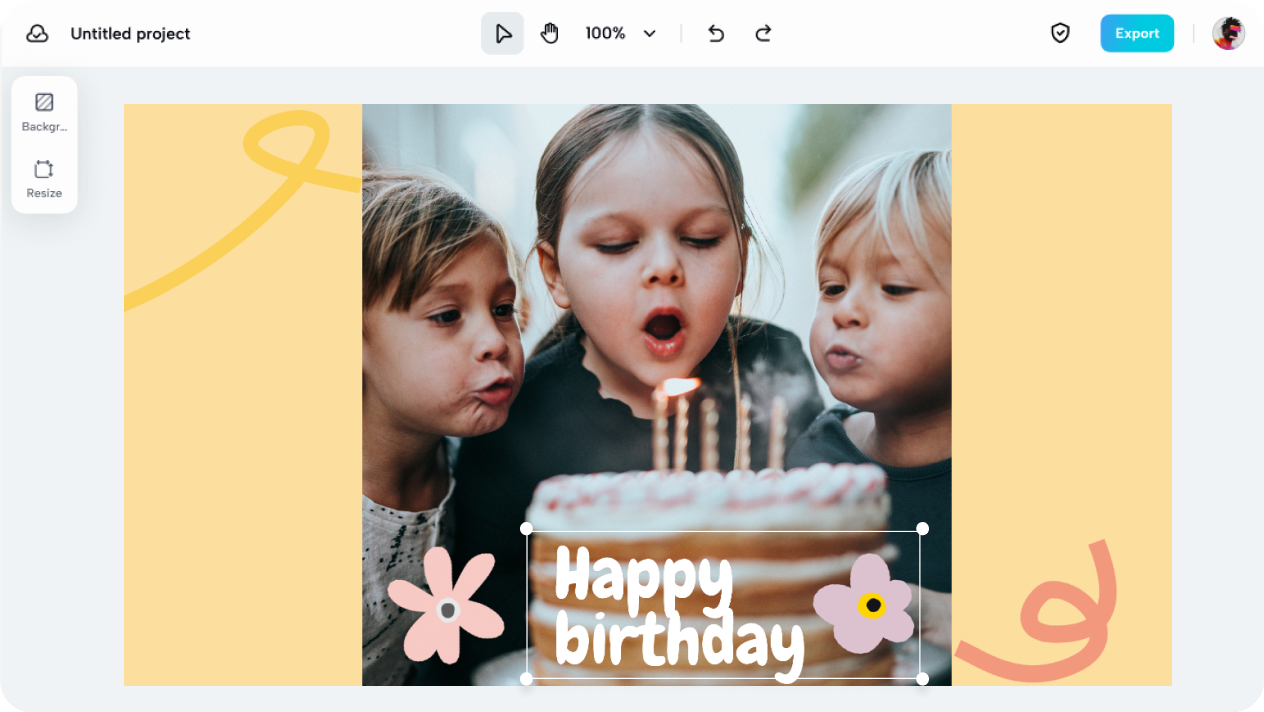
Task: Click the Export button
Action: (x=1137, y=33)
